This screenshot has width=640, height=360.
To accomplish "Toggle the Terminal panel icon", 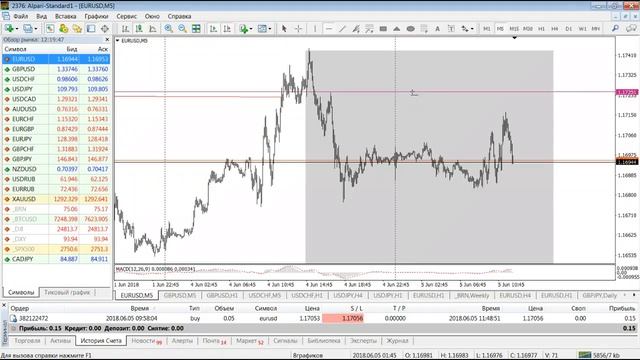I will (91, 29).
